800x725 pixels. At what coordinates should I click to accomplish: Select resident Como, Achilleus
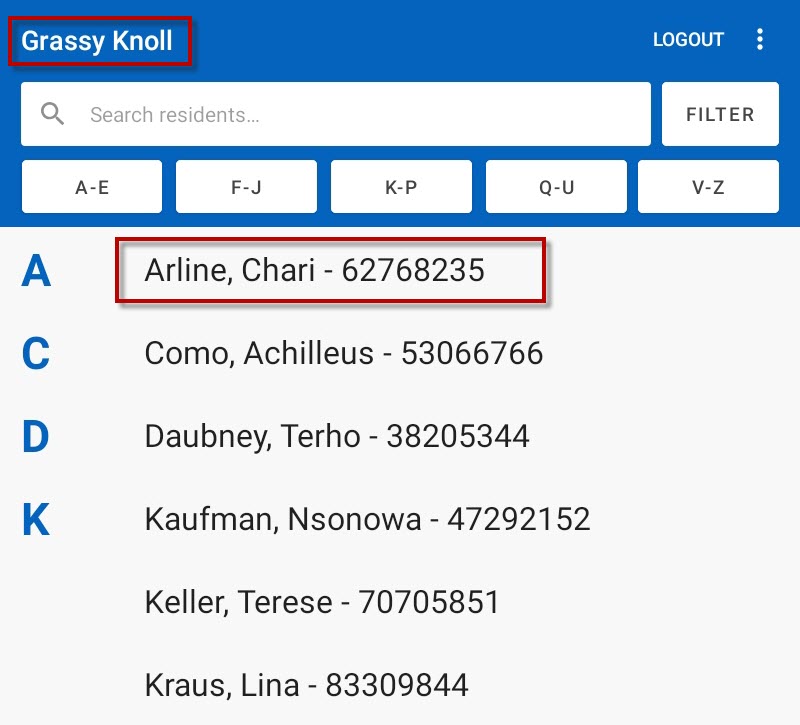click(x=344, y=353)
